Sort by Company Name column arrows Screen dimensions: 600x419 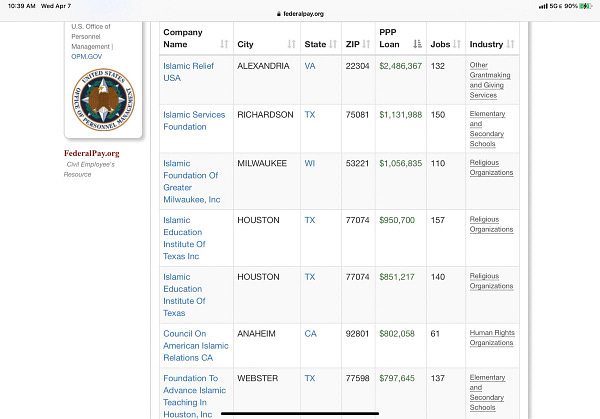[224, 44]
